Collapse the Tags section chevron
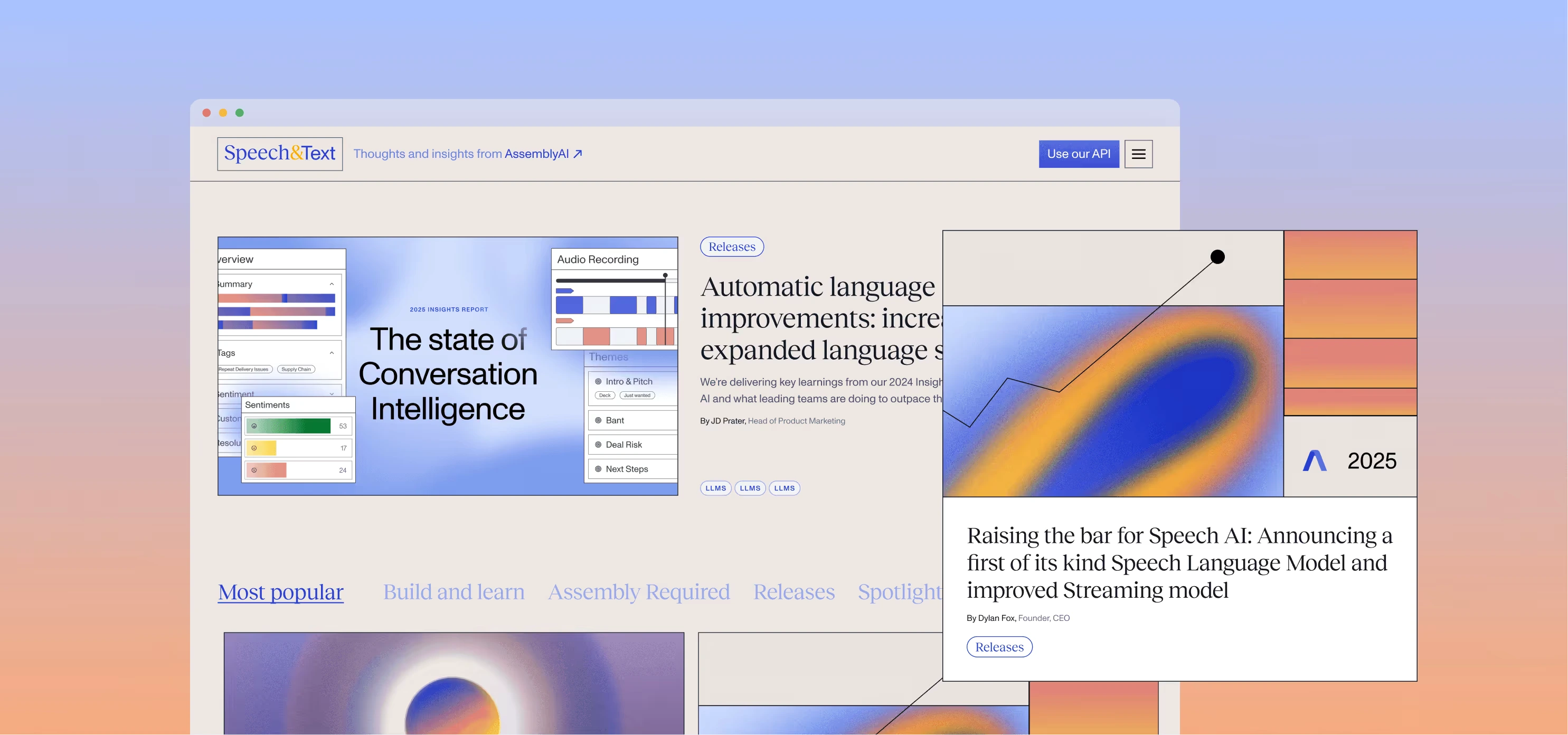This screenshot has height=735, width=1568. click(332, 353)
